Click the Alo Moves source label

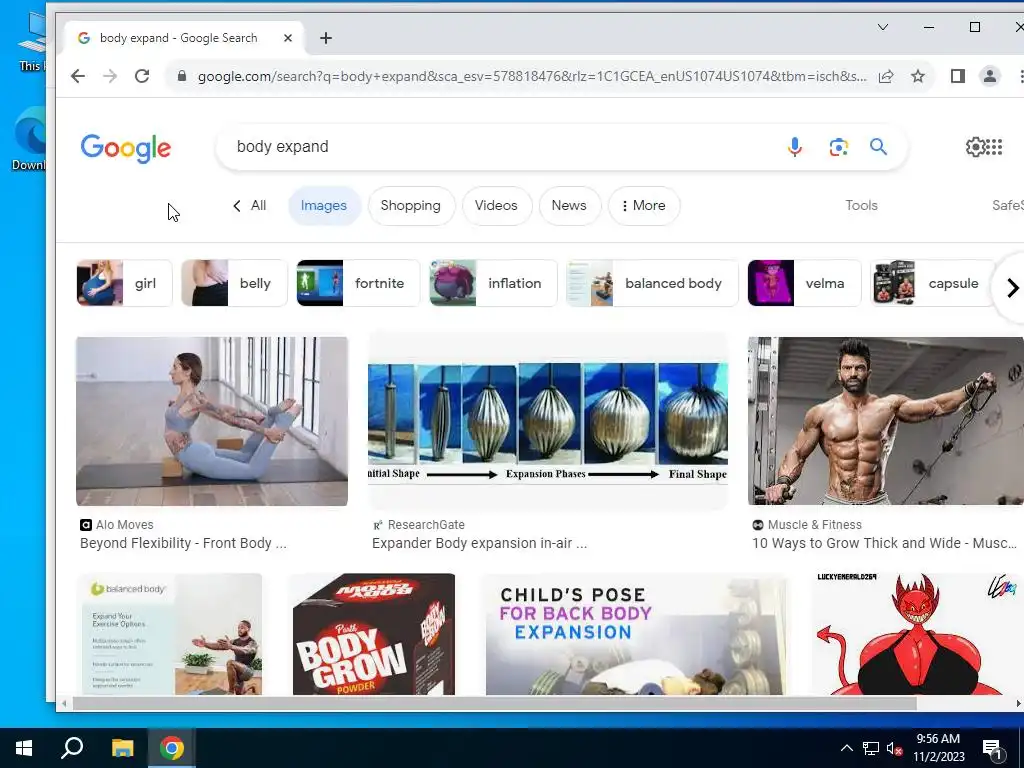117,524
